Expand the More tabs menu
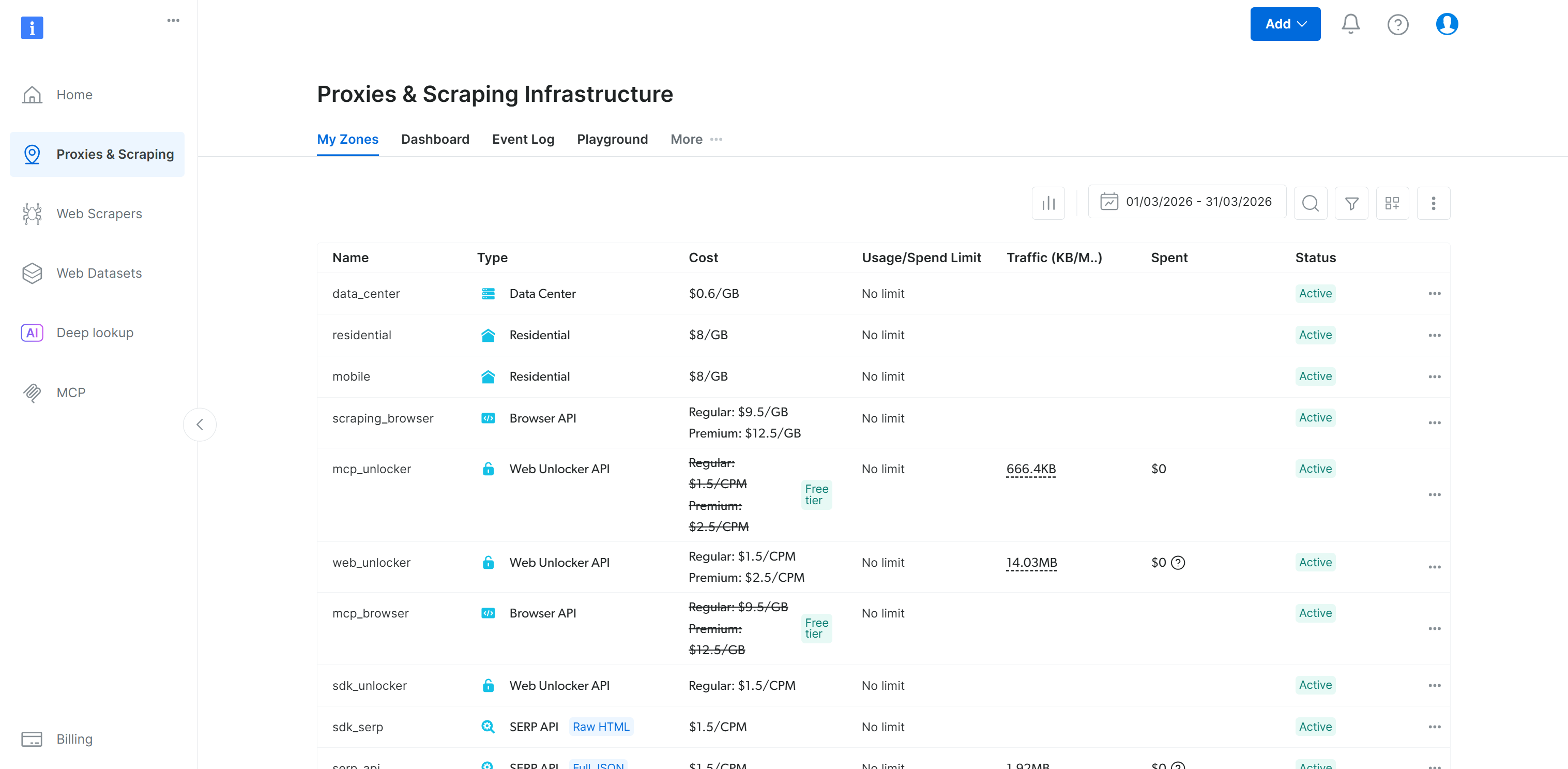The image size is (1568, 769). coord(696,140)
